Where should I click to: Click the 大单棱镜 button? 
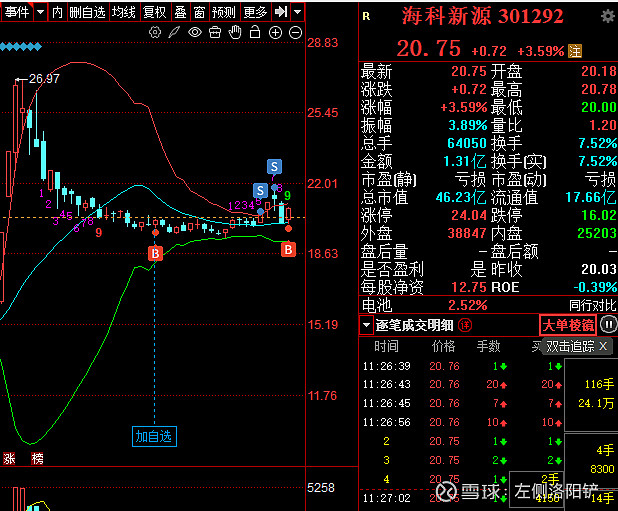point(568,325)
